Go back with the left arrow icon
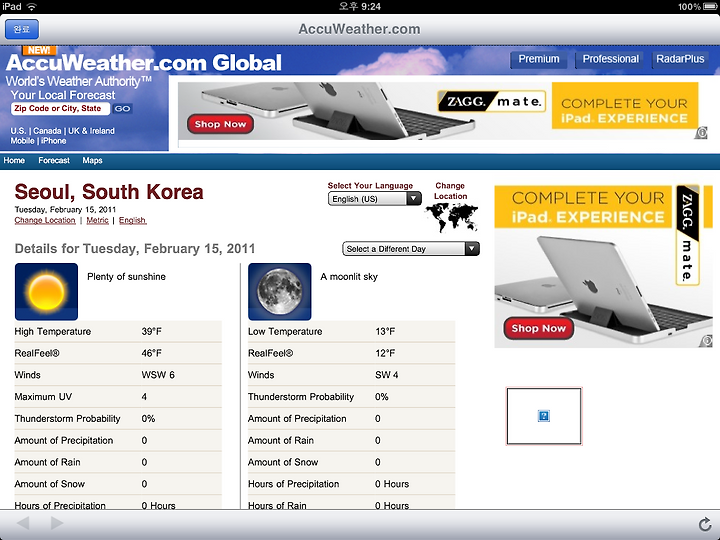720x540 pixels. (x=23, y=523)
